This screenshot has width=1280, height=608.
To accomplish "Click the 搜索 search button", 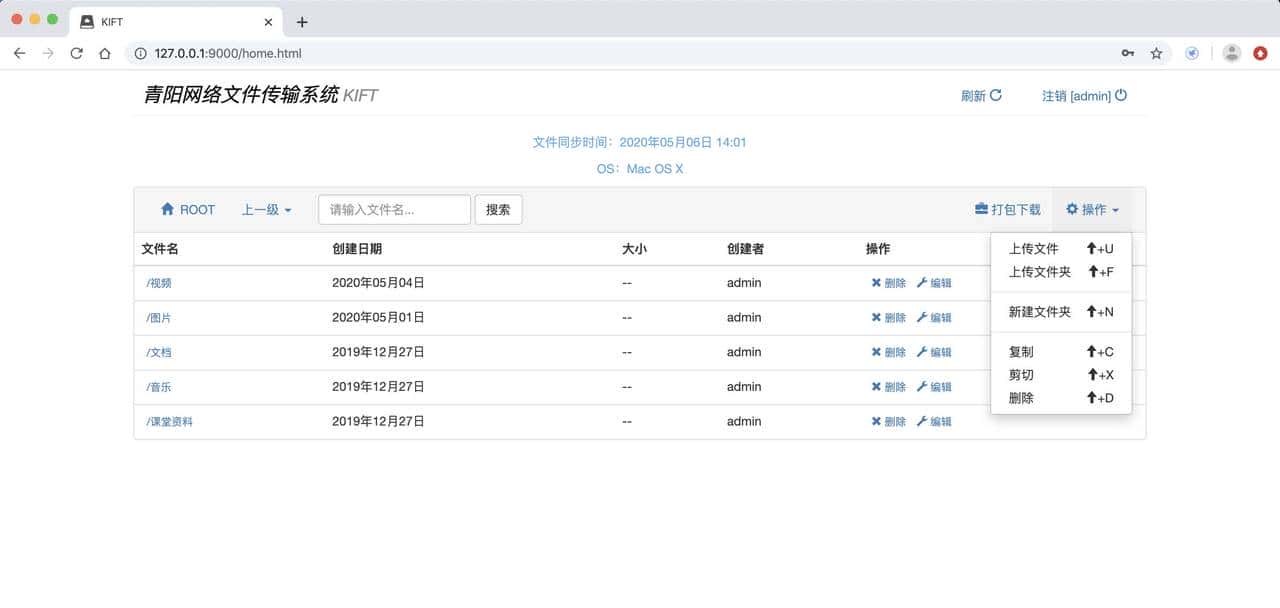I will tap(498, 209).
